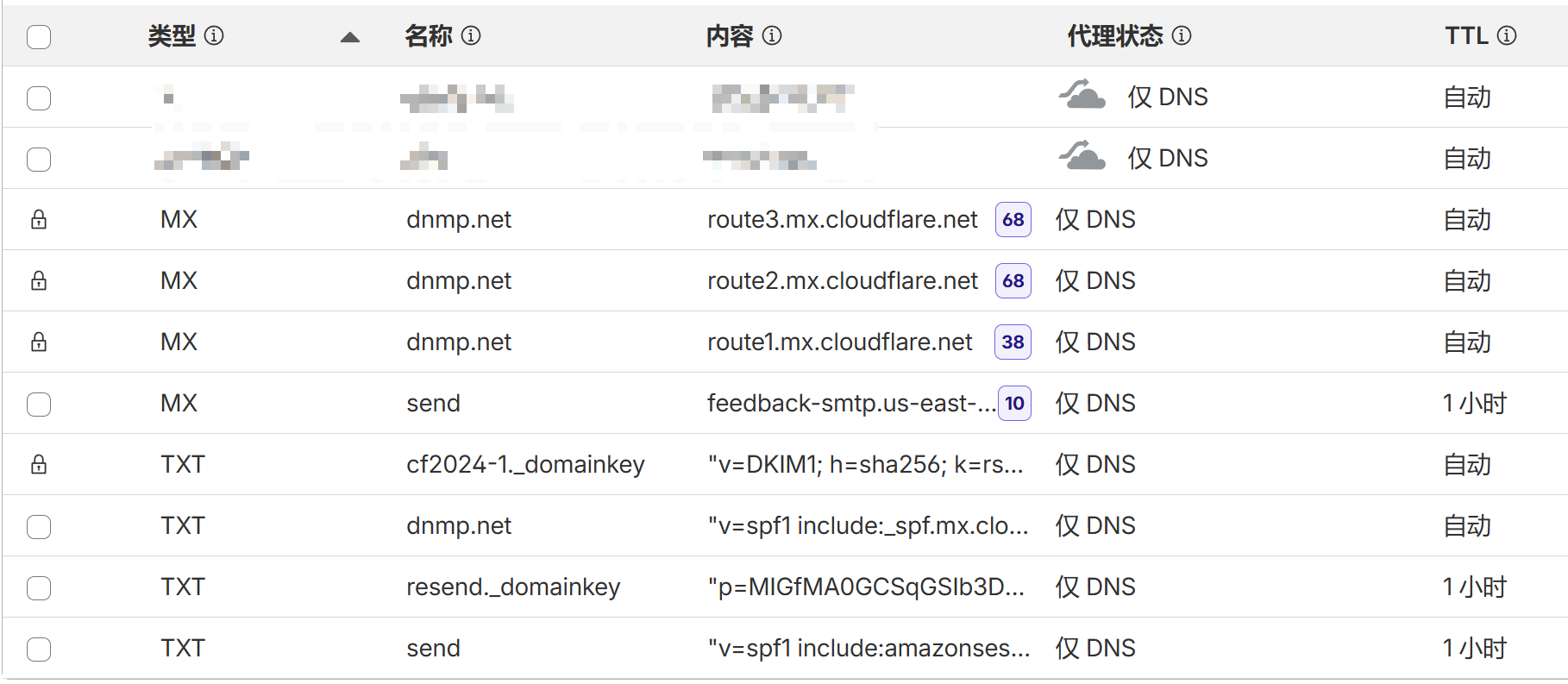
Task: Click the grey cloud icon in first row
Action: pyautogui.click(x=1082, y=95)
